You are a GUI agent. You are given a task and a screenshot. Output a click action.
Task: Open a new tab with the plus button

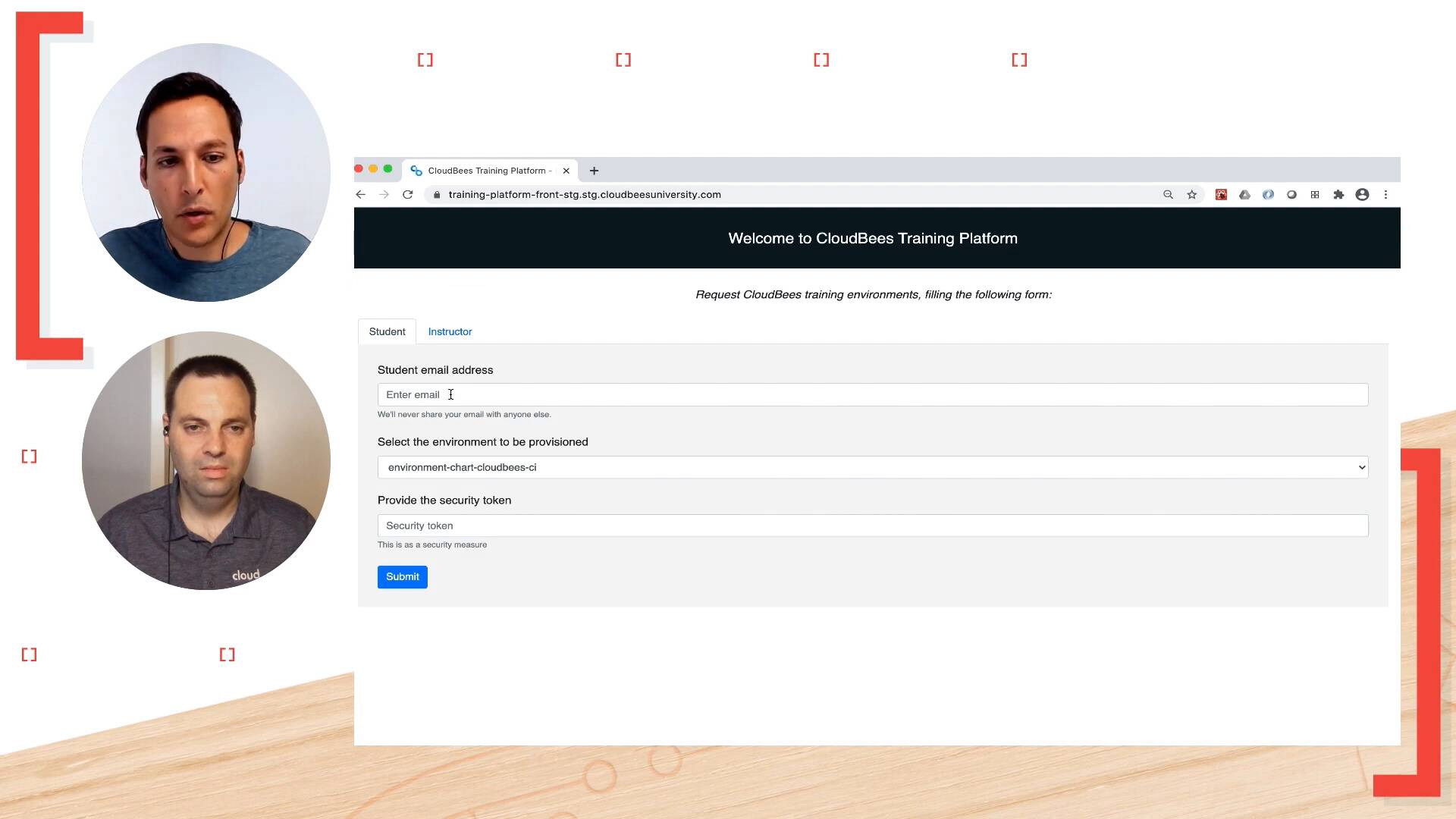click(x=594, y=171)
